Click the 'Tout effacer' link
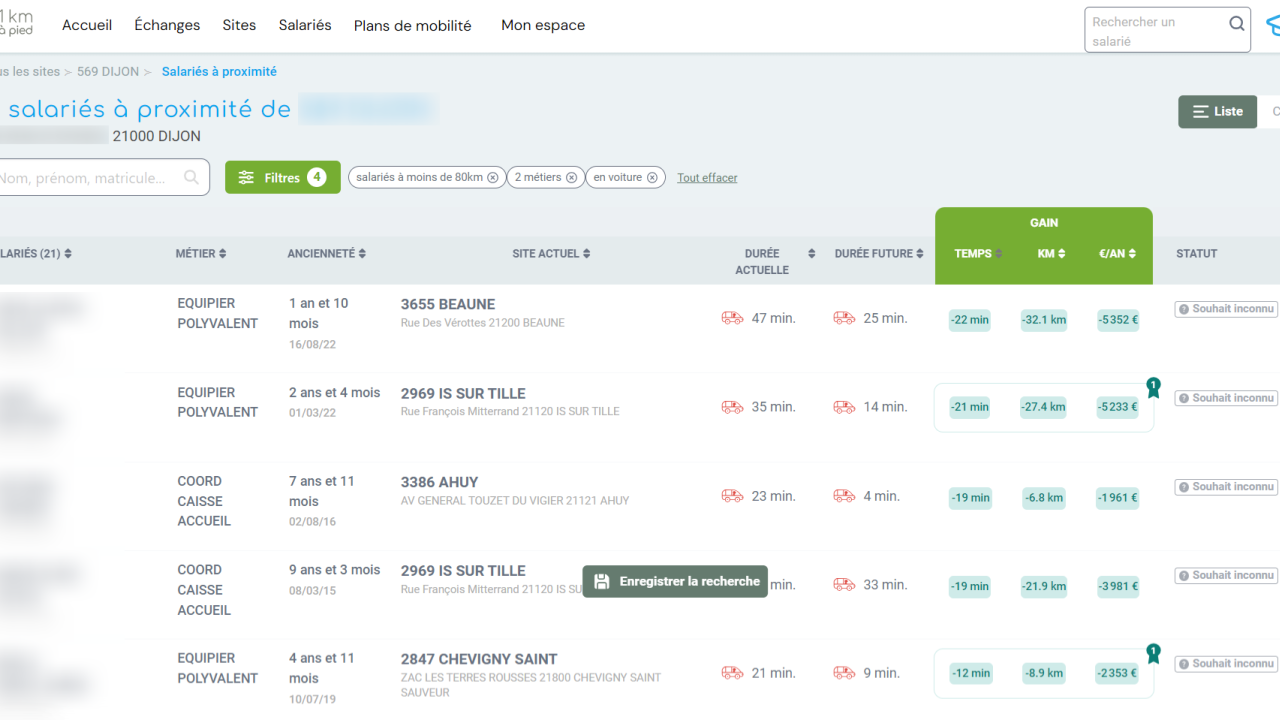 pyautogui.click(x=707, y=178)
